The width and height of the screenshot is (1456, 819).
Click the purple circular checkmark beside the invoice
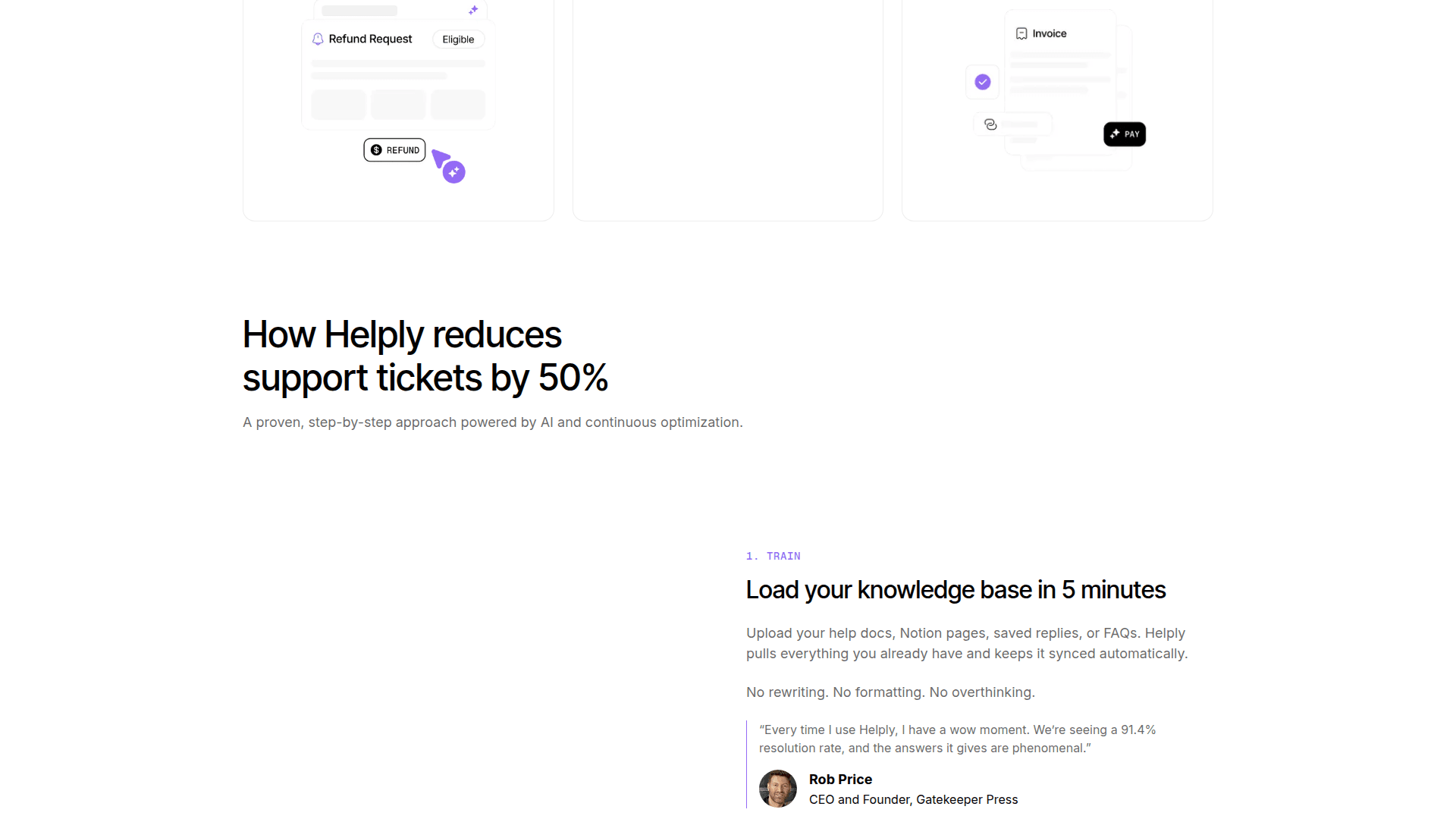pyautogui.click(x=983, y=82)
